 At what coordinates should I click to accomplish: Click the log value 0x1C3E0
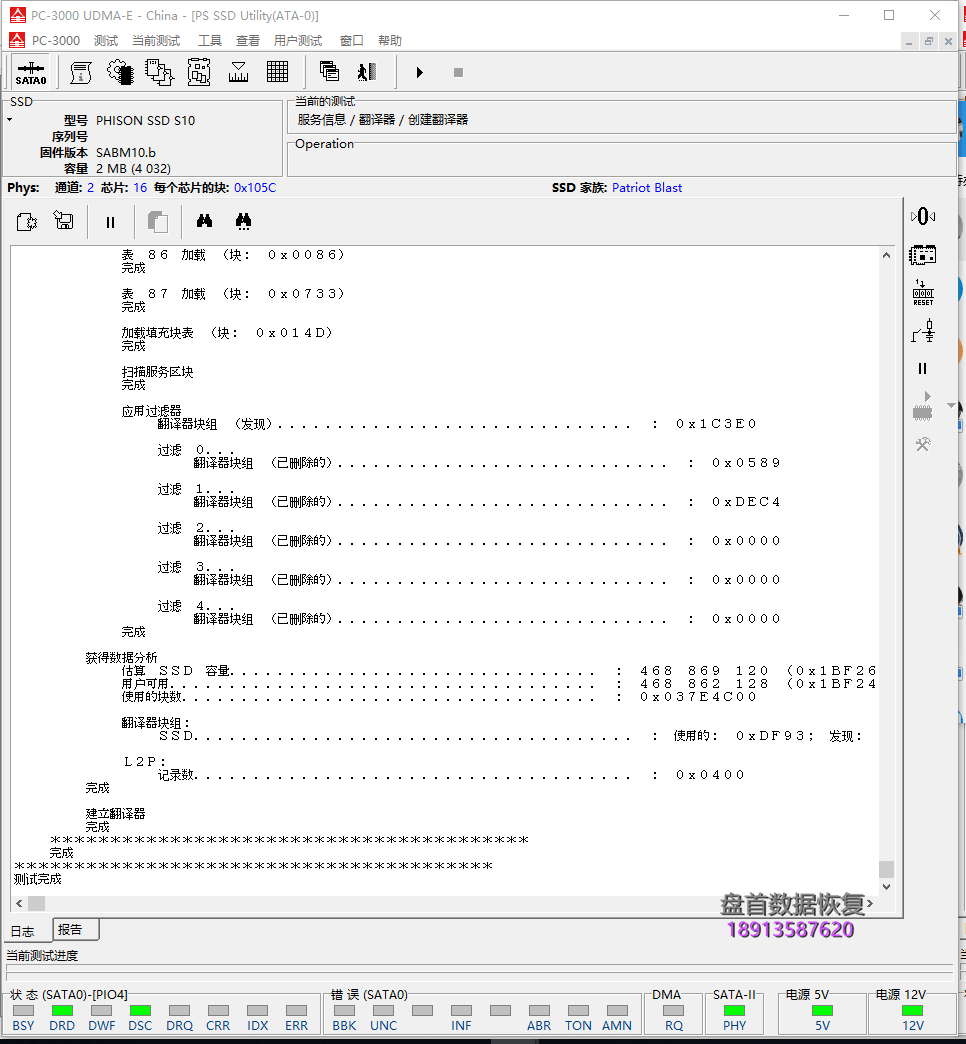click(x=716, y=424)
